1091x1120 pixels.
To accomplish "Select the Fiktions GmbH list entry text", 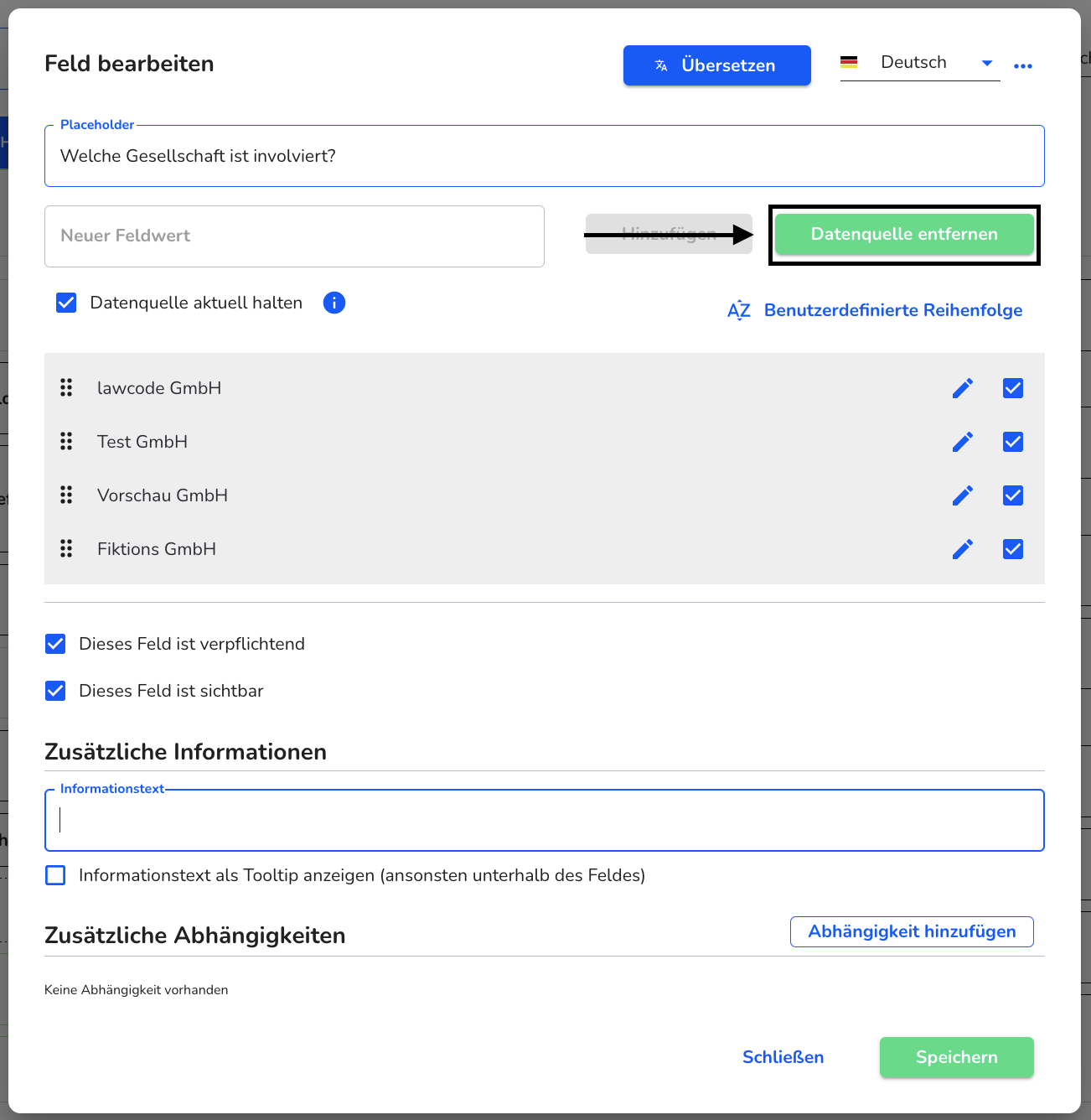I will tap(157, 549).
